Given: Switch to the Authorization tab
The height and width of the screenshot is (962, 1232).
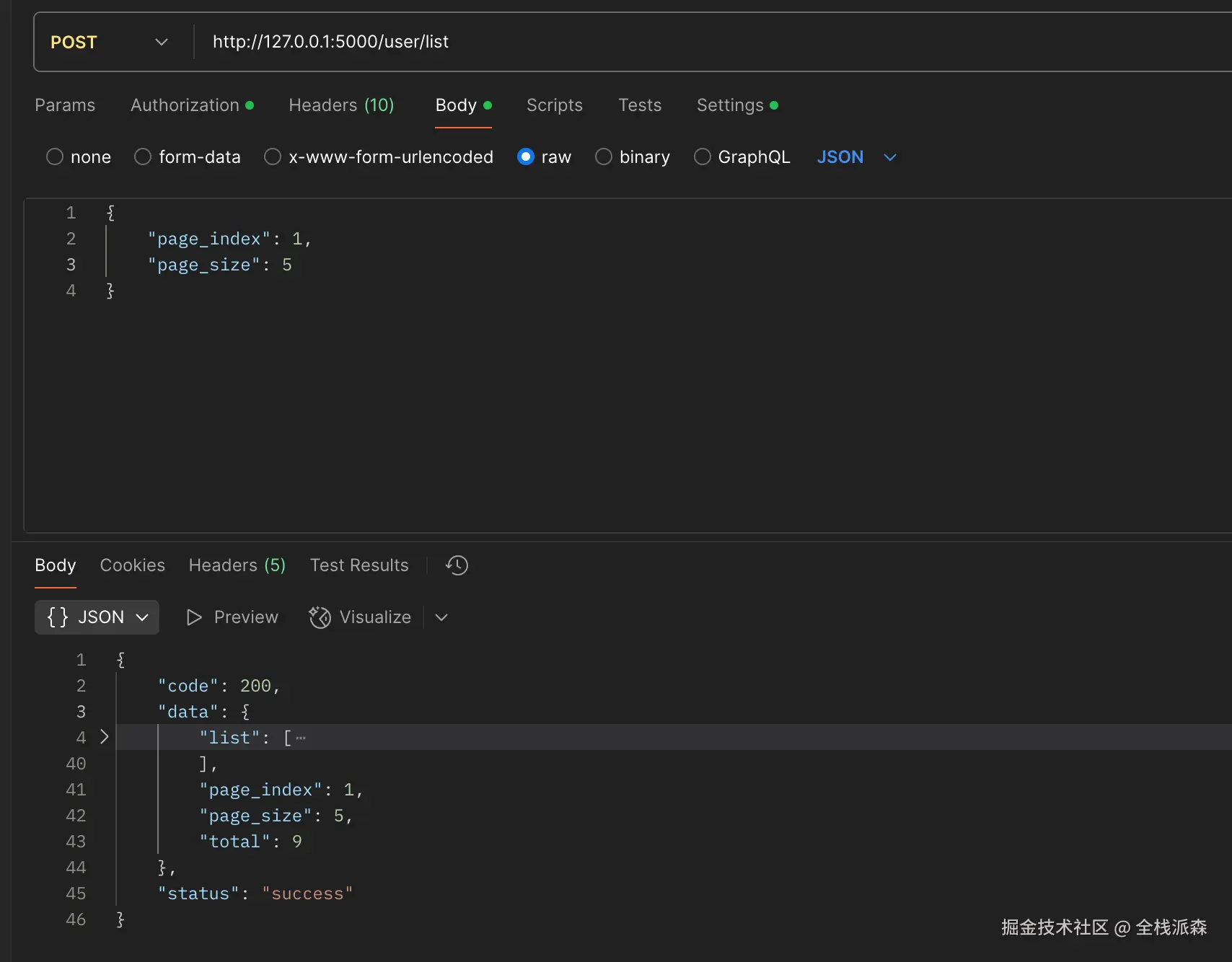Looking at the screenshot, I should pyautogui.click(x=185, y=105).
